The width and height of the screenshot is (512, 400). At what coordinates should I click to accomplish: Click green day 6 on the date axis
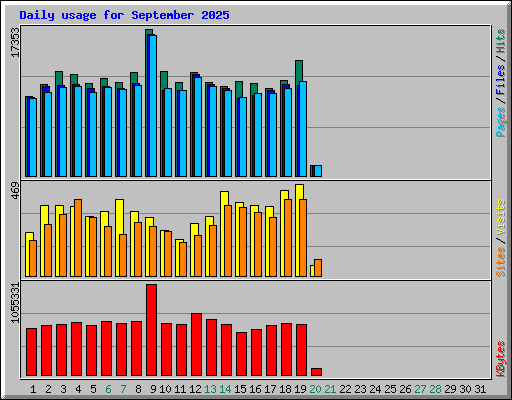(108, 389)
